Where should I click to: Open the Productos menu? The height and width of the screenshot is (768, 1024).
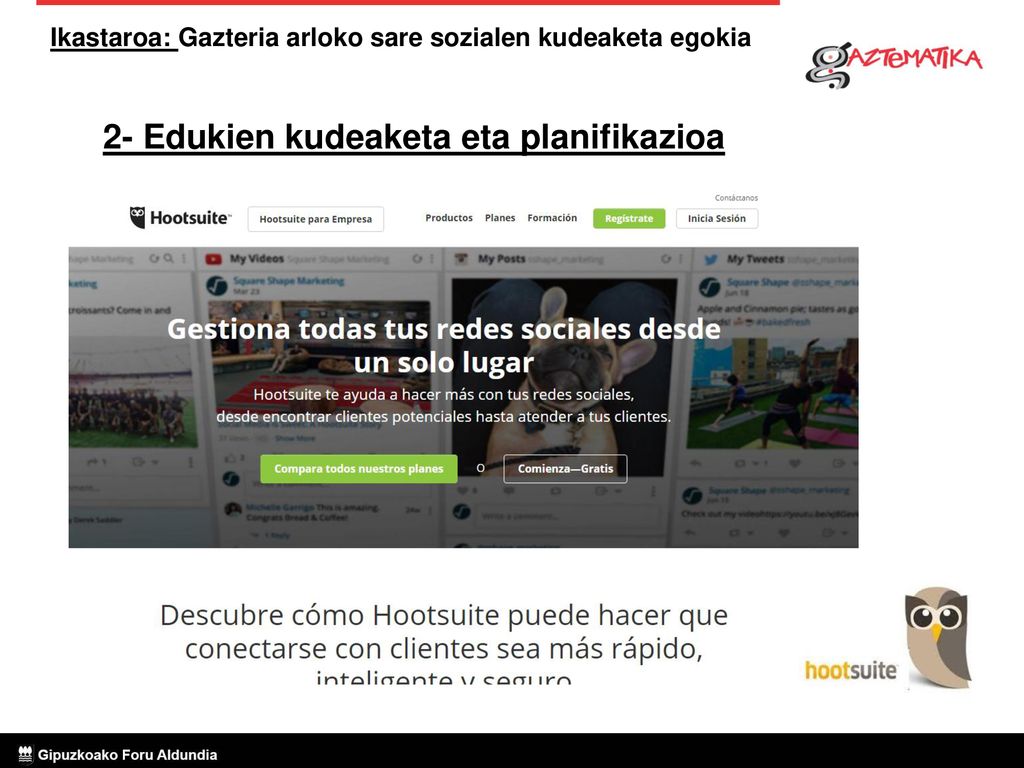(x=449, y=218)
